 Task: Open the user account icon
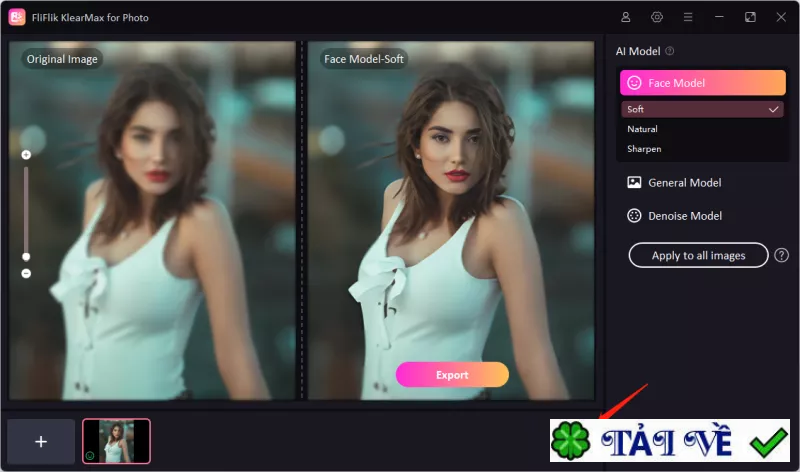point(626,17)
